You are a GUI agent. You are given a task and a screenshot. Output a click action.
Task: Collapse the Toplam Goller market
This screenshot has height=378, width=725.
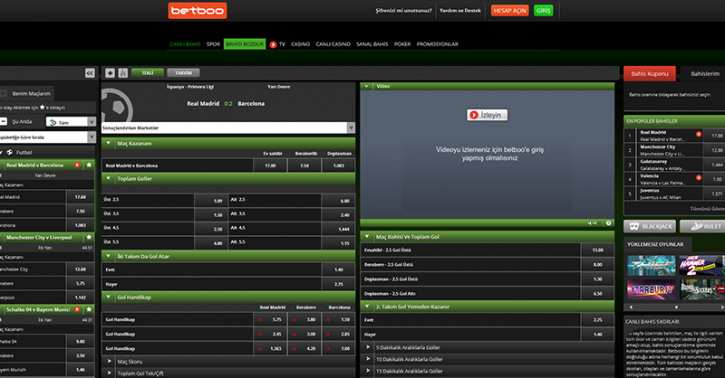pos(109,178)
